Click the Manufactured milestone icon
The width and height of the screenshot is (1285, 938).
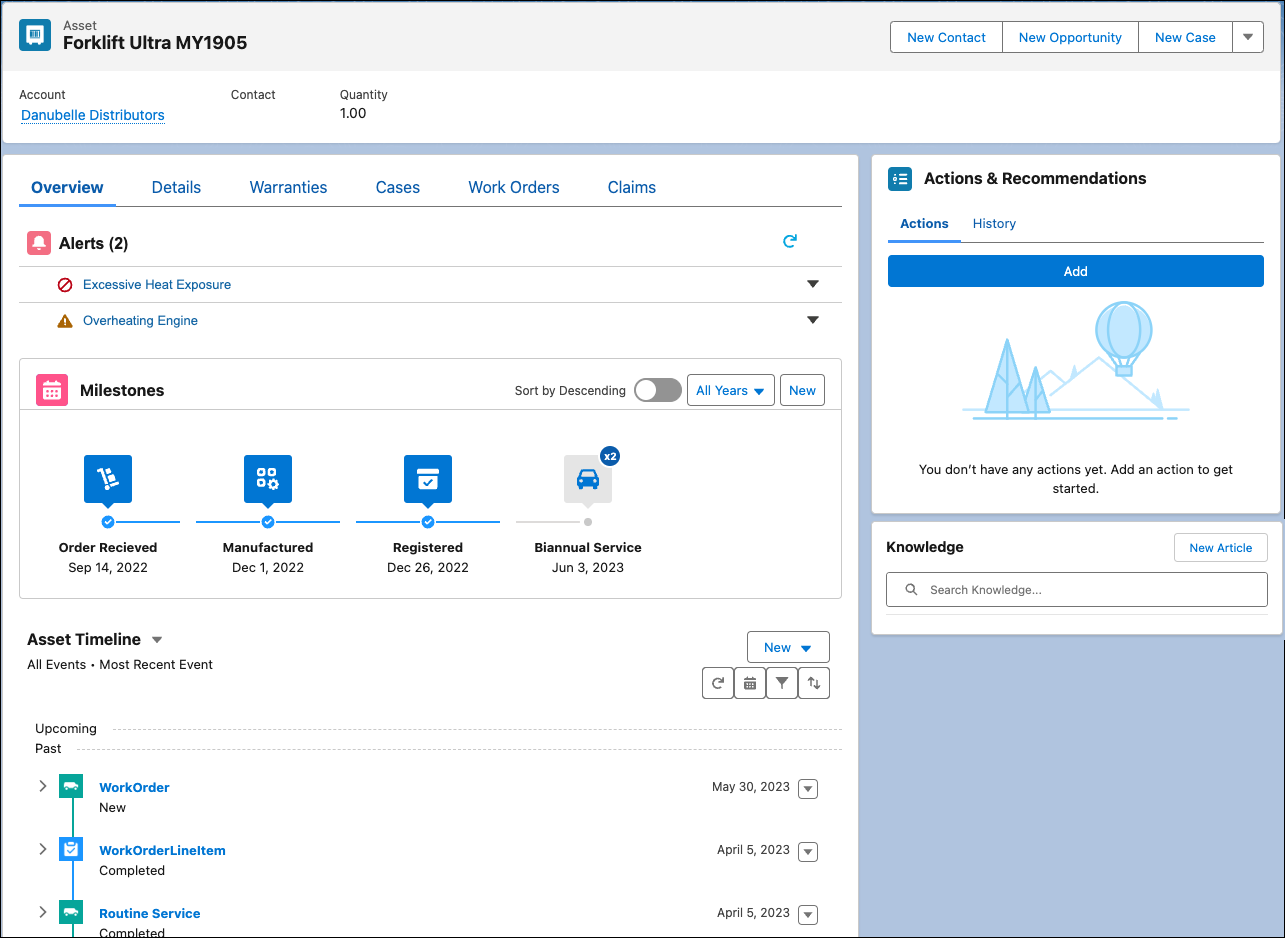click(267, 479)
